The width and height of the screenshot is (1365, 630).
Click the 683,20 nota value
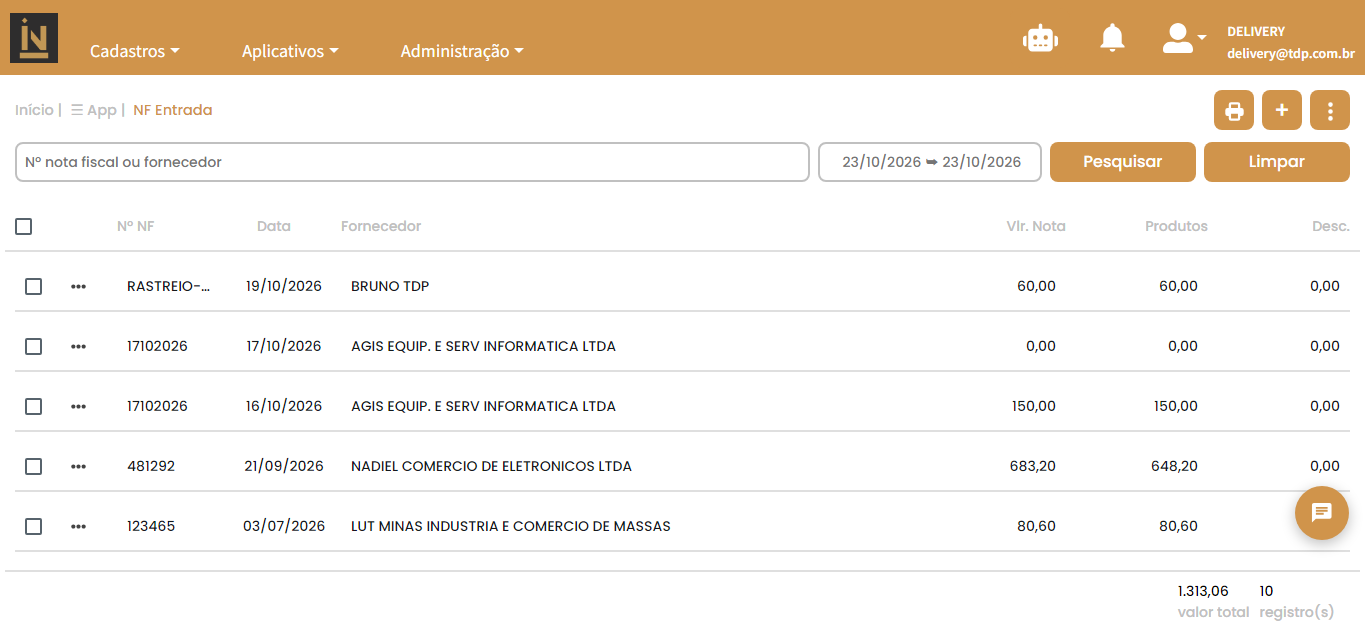[1034, 466]
